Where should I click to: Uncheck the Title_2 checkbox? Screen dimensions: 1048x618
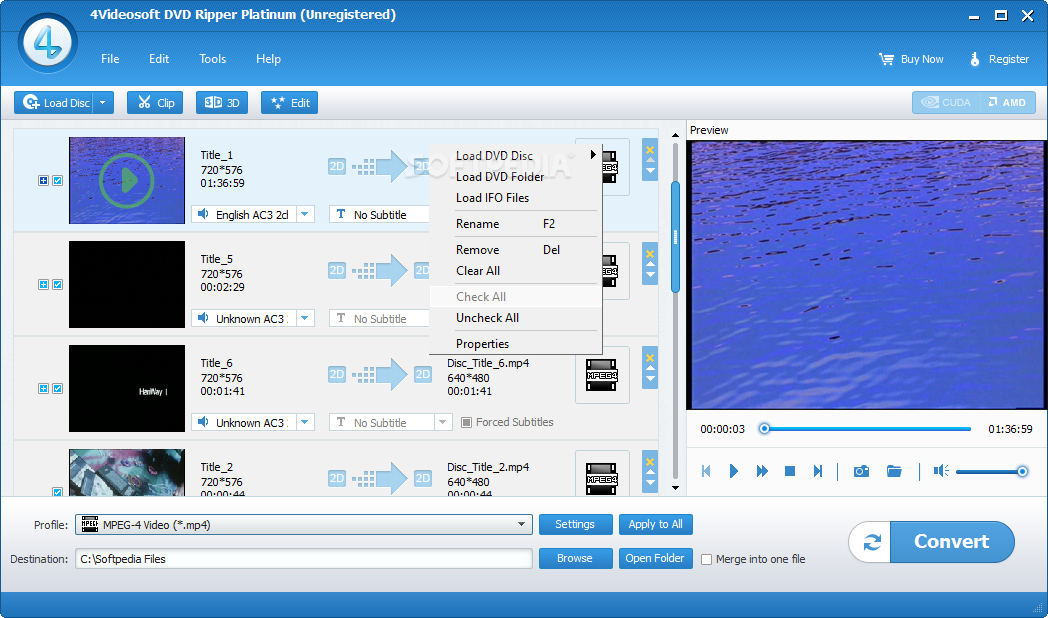57,492
